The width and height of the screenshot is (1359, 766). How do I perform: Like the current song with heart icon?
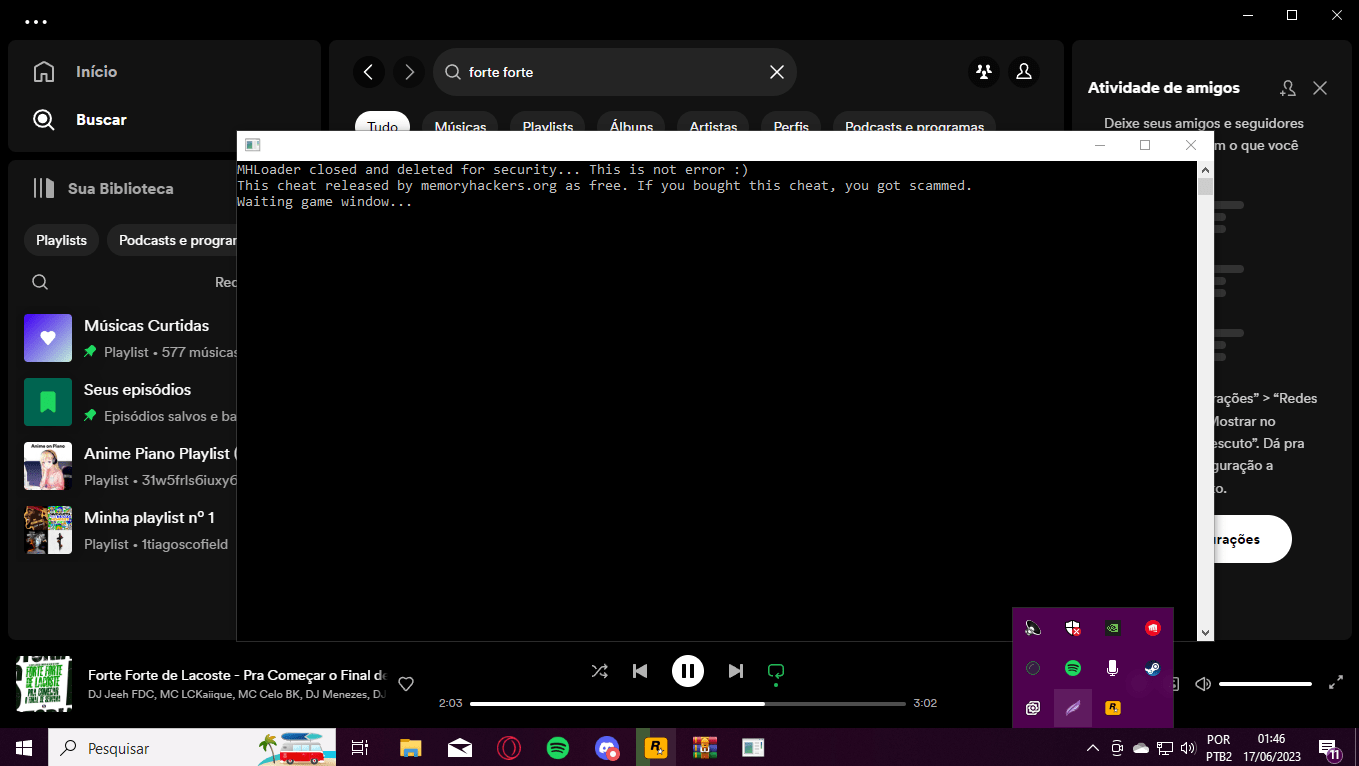click(x=406, y=684)
